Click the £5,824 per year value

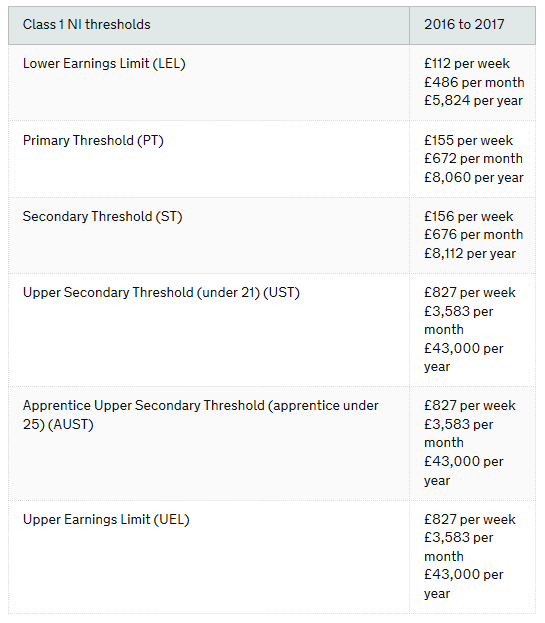[473, 101]
